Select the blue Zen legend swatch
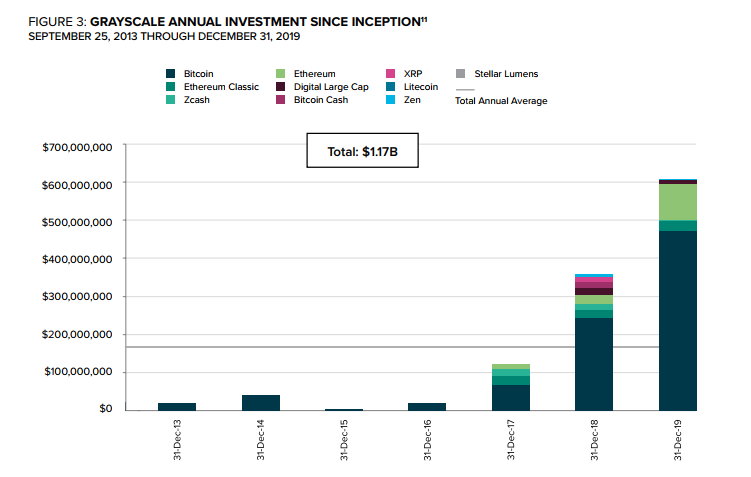 pos(390,100)
